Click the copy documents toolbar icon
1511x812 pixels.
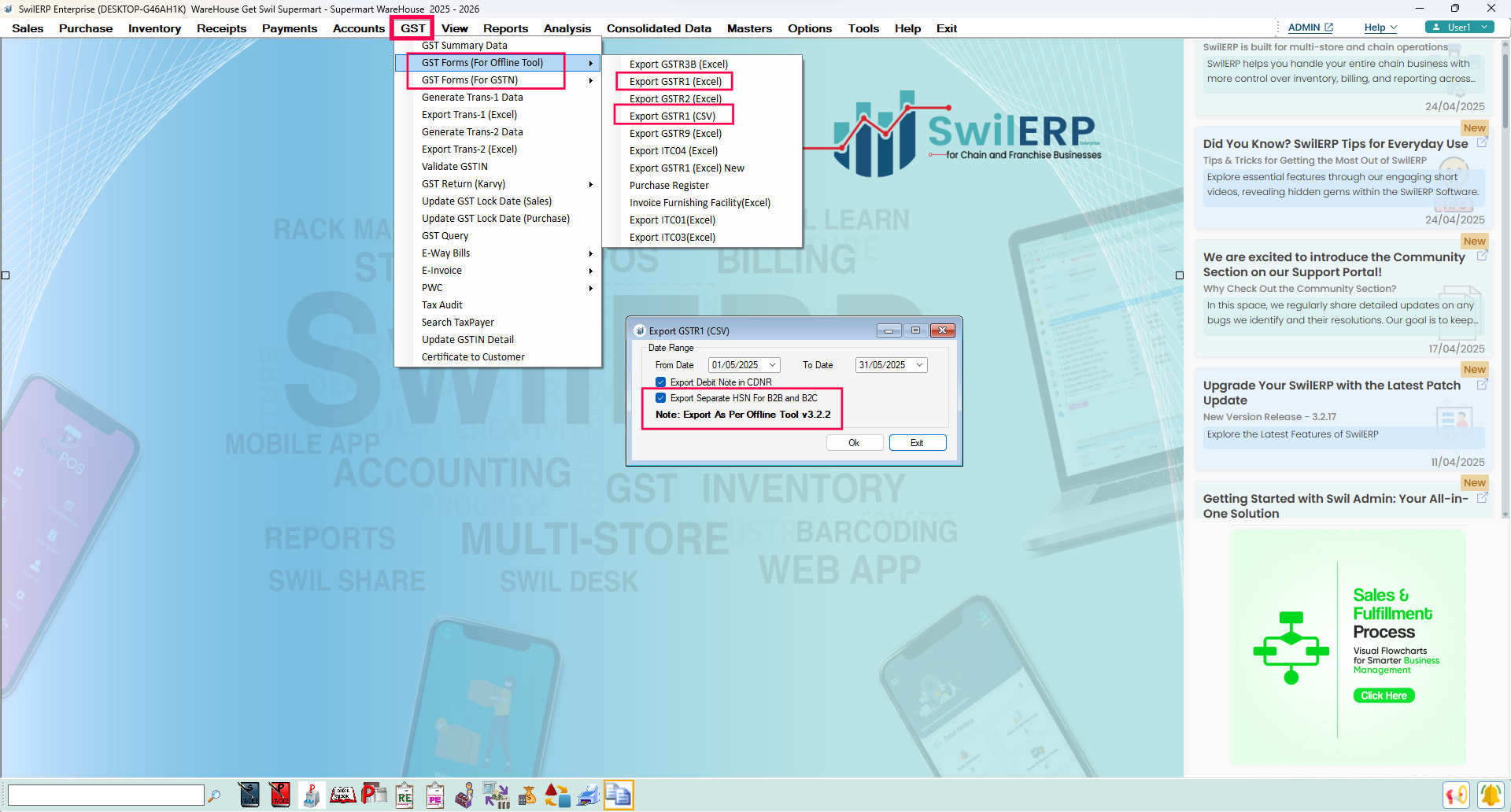point(619,795)
